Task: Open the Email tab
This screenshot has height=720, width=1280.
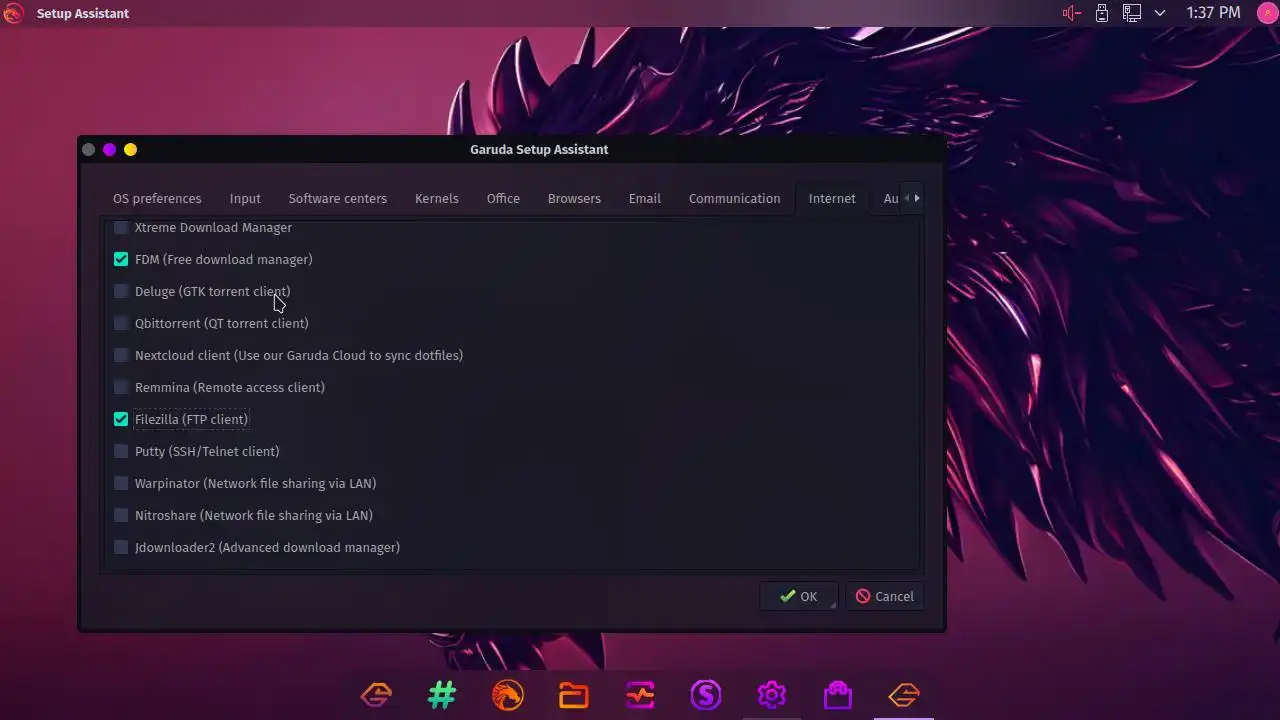Action: 645,198
